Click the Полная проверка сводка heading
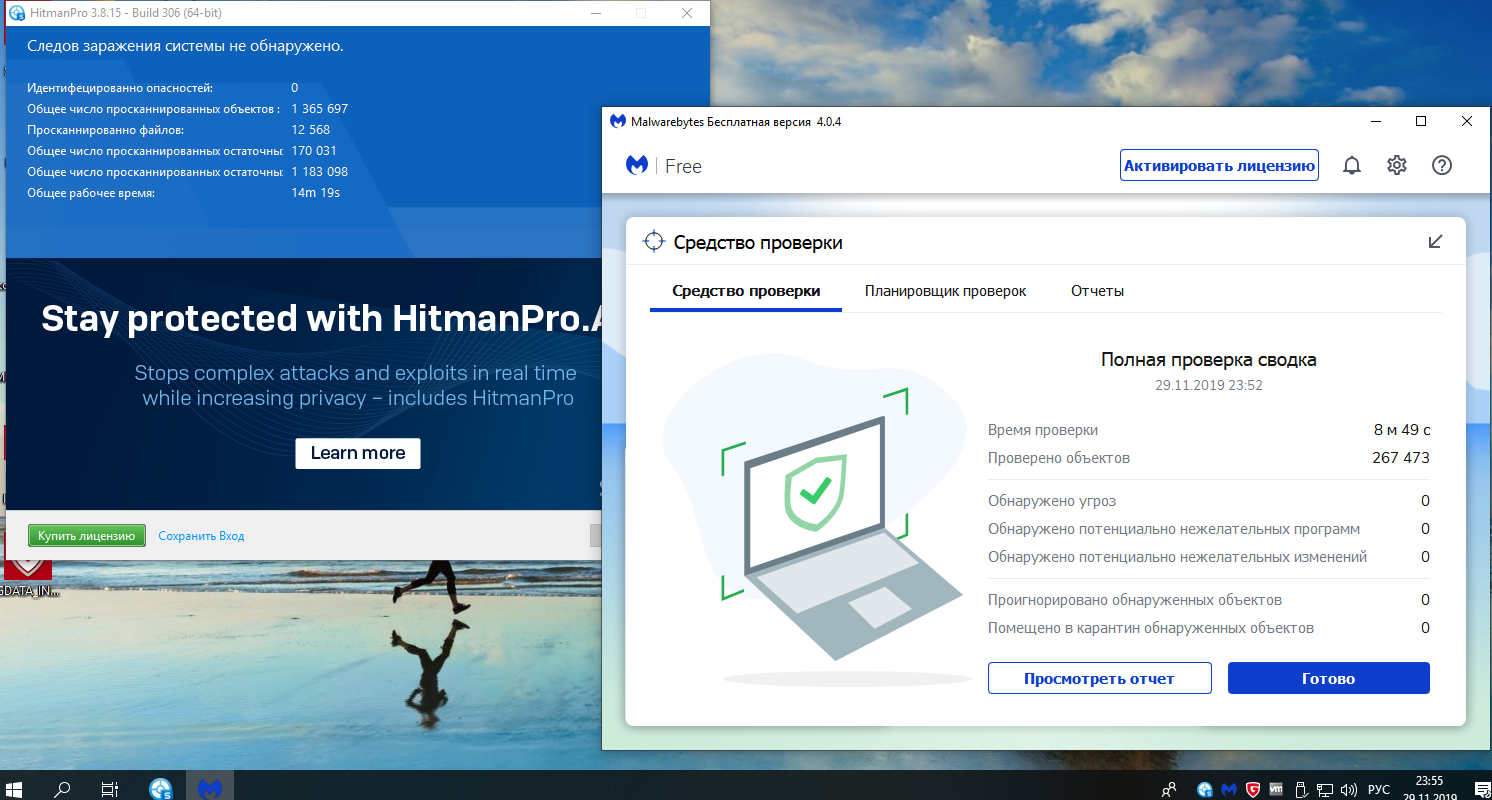 click(x=1208, y=360)
